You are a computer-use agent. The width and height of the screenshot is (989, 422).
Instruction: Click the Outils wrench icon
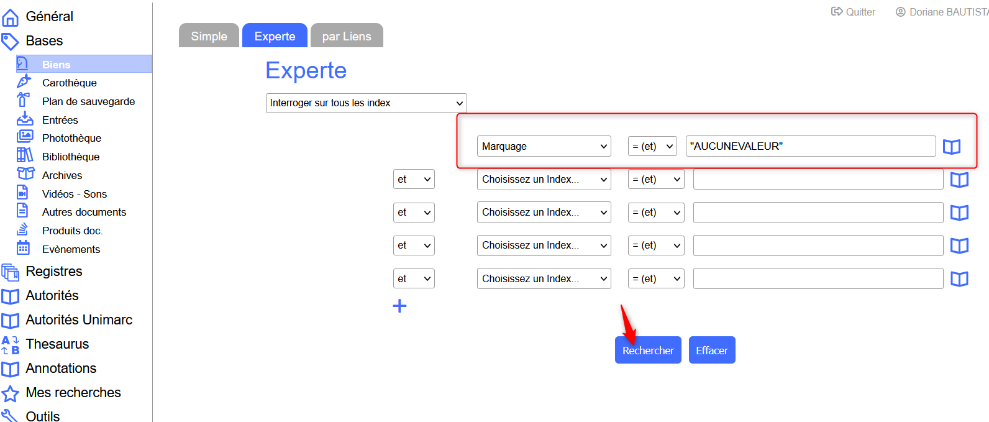pos(11,416)
